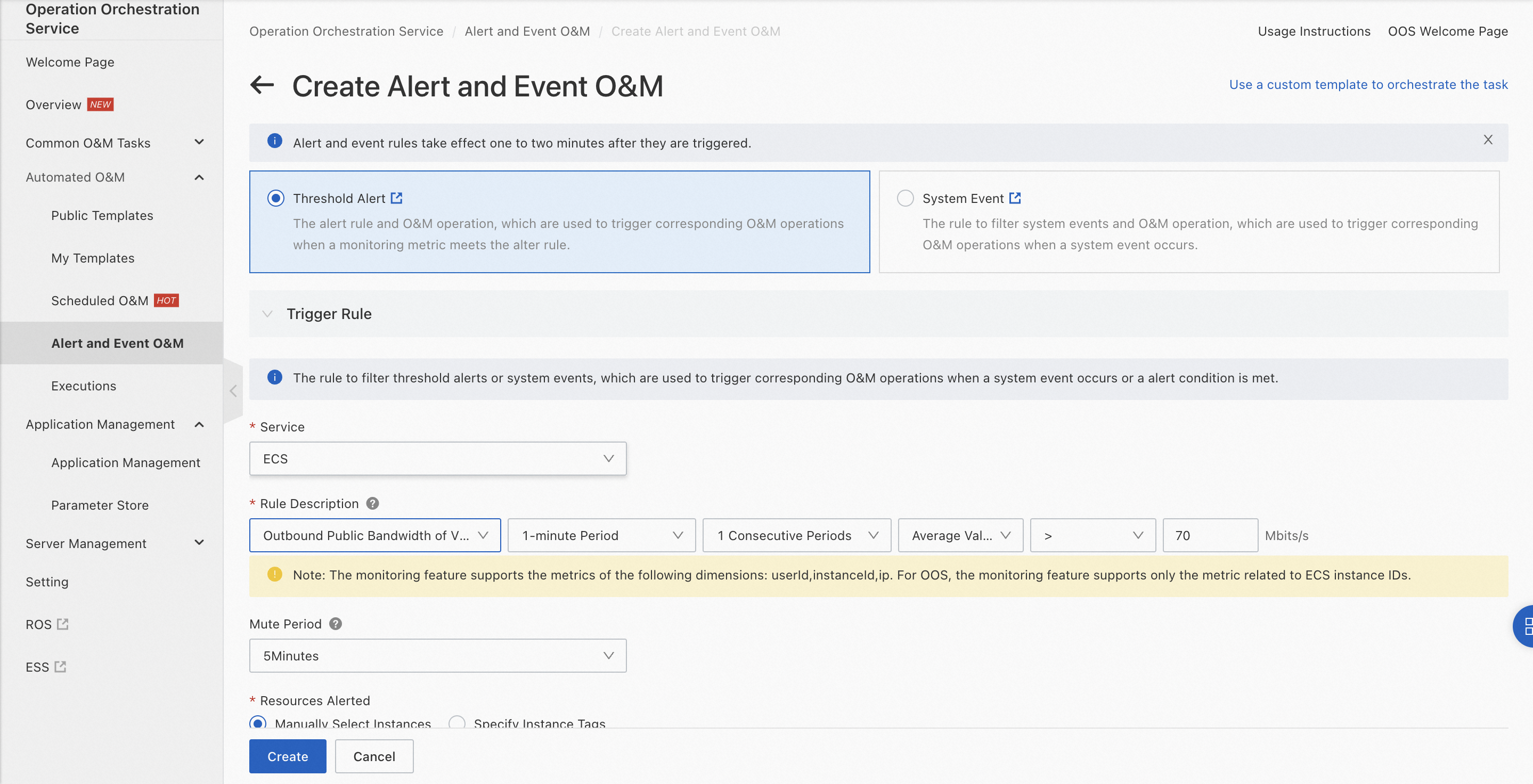Select the Threshold Alert radio button
Screen dimensions: 1533x784
pyautogui.click(x=275, y=198)
